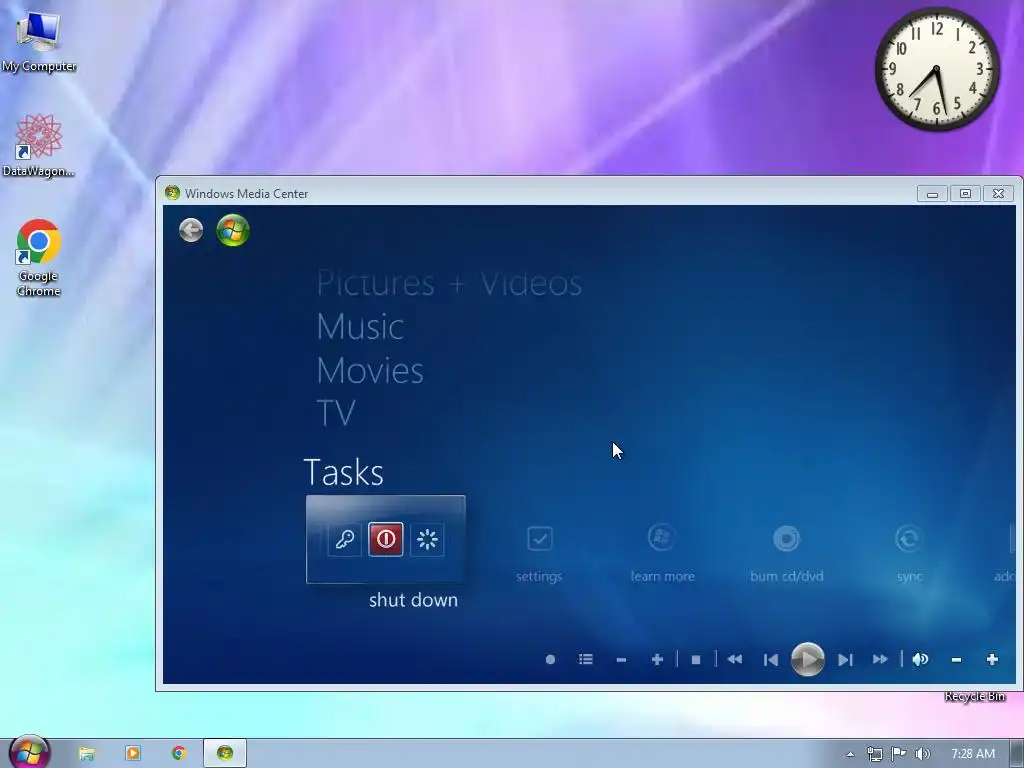This screenshot has width=1024, height=768.
Task: Select My Computer desktop icon
Action: point(39,42)
